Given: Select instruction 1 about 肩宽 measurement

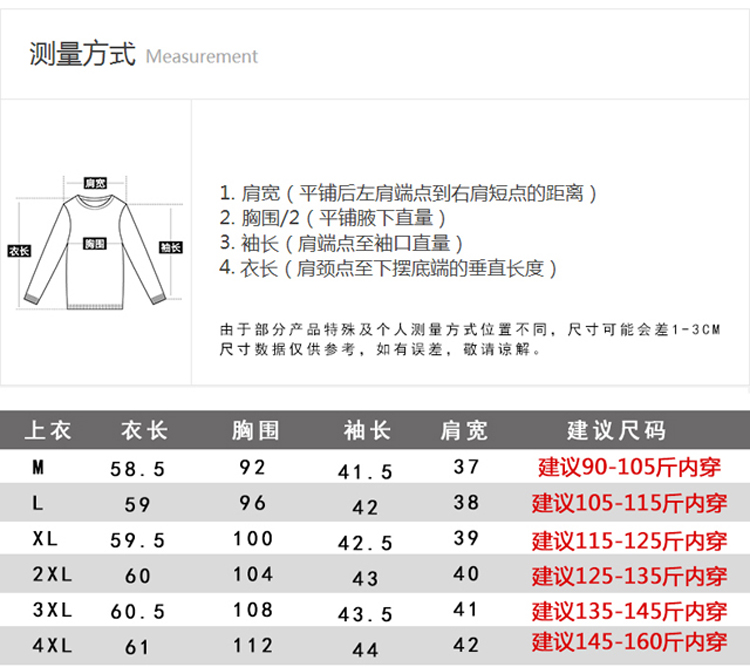Looking at the screenshot, I should 408,193.
